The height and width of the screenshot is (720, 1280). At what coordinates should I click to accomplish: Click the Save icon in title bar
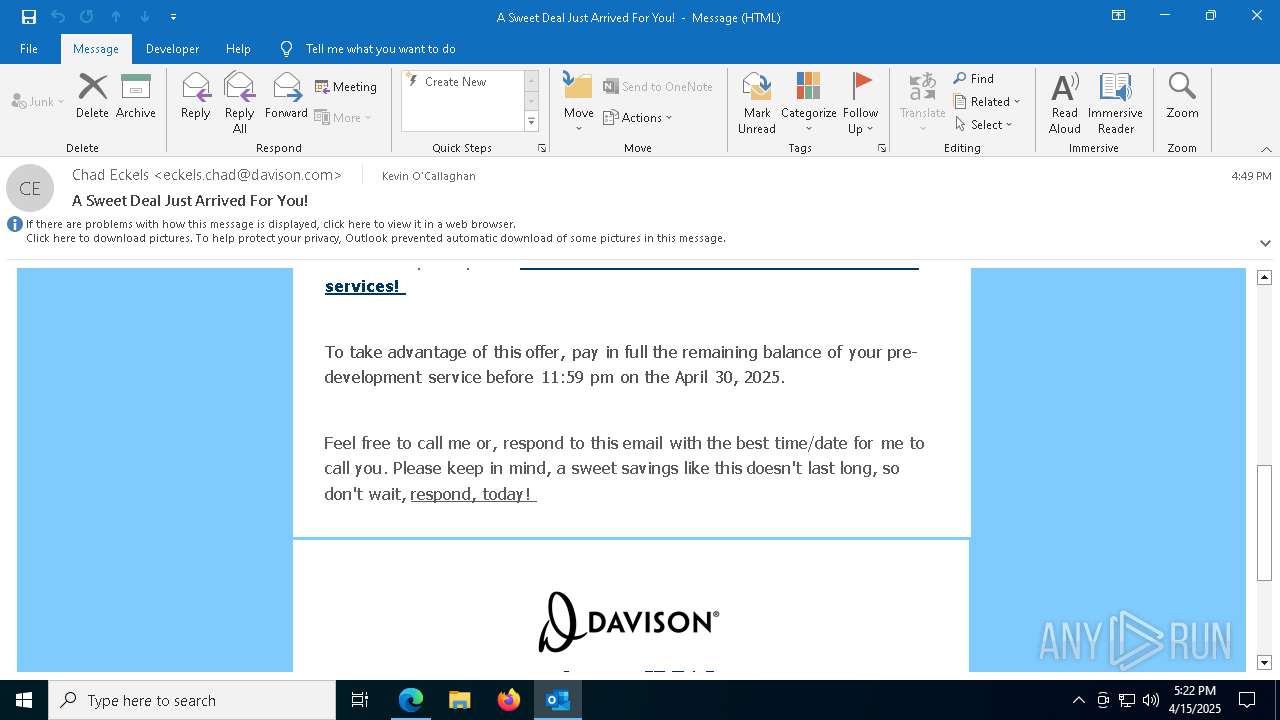point(29,17)
